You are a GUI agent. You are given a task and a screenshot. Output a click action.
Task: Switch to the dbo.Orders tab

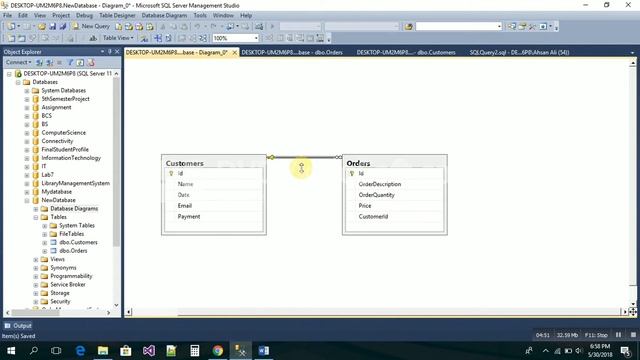[x=292, y=52]
